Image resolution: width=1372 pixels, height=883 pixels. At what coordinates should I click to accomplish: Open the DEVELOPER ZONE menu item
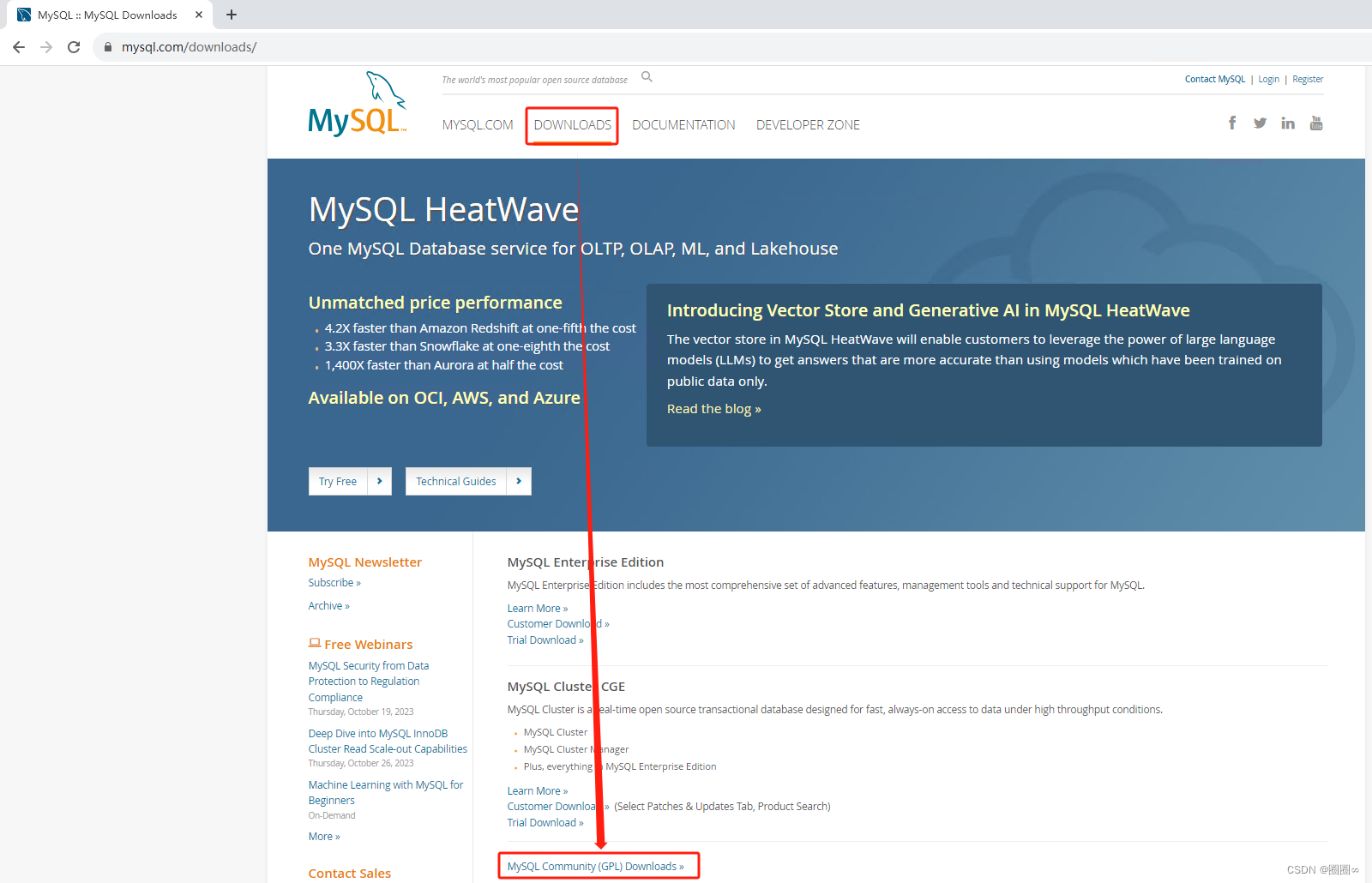pyautogui.click(x=808, y=125)
